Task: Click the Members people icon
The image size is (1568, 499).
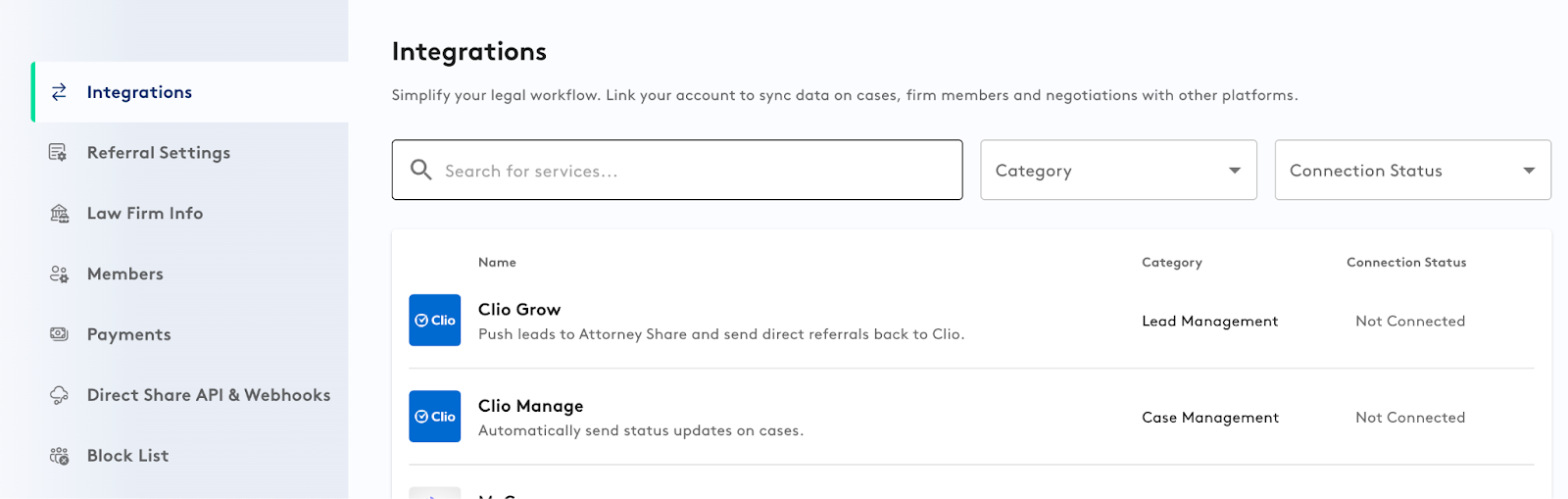Action: tap(59, 274)
